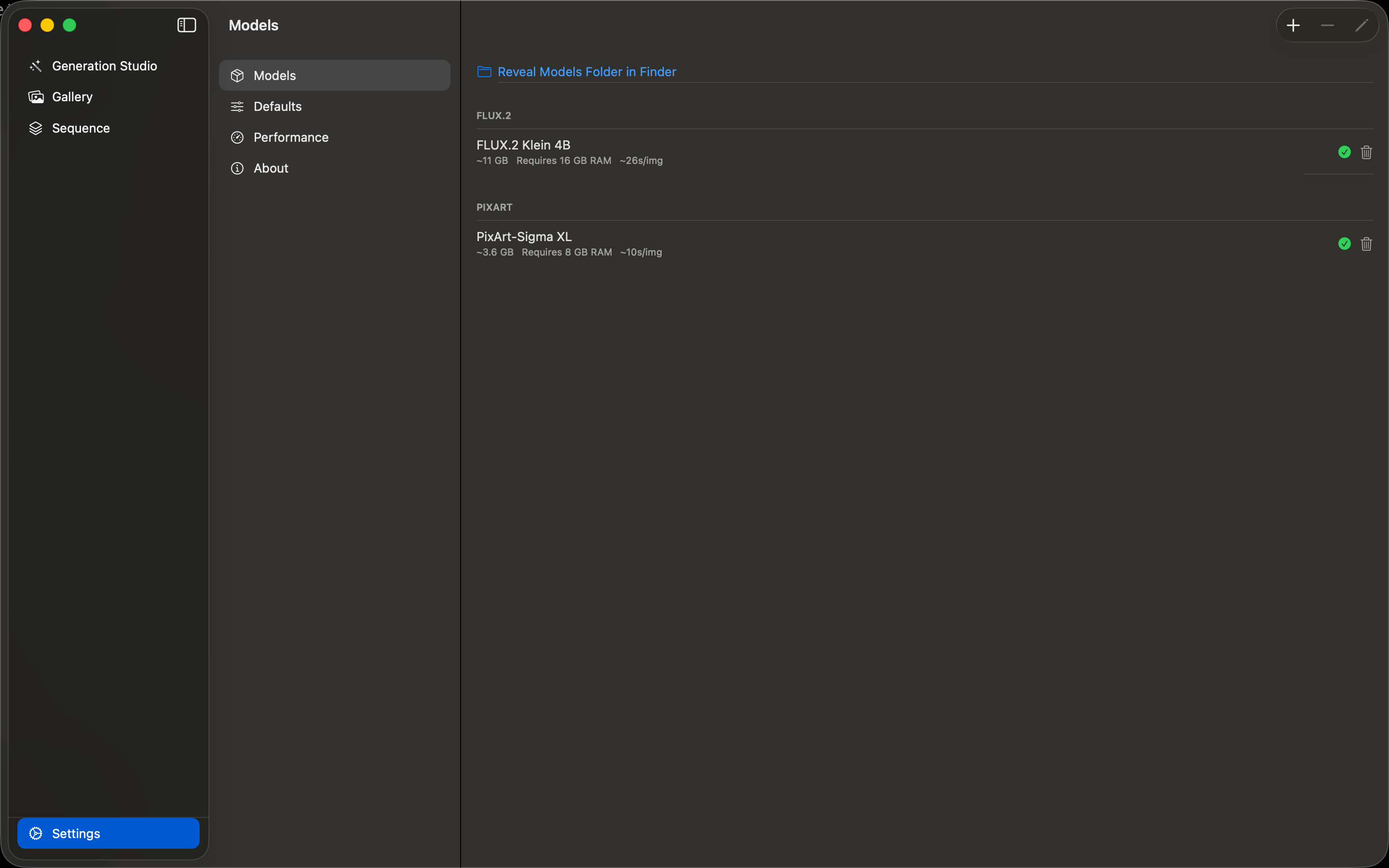Click the Models page title
1389x868 pixels.
253,25
